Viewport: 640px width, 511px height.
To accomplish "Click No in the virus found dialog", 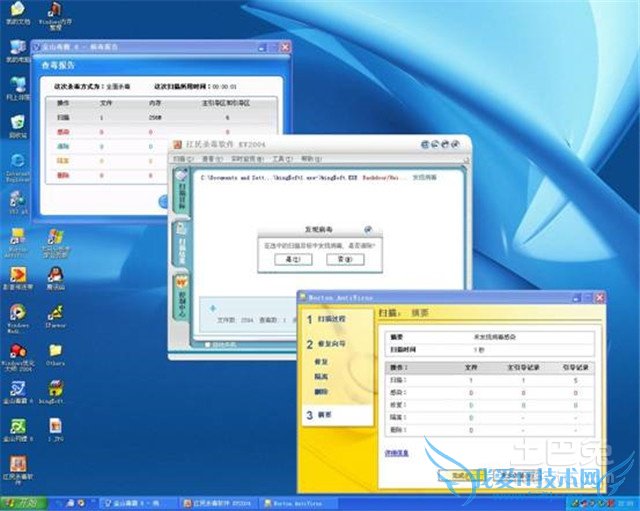I will coord(345,259).
